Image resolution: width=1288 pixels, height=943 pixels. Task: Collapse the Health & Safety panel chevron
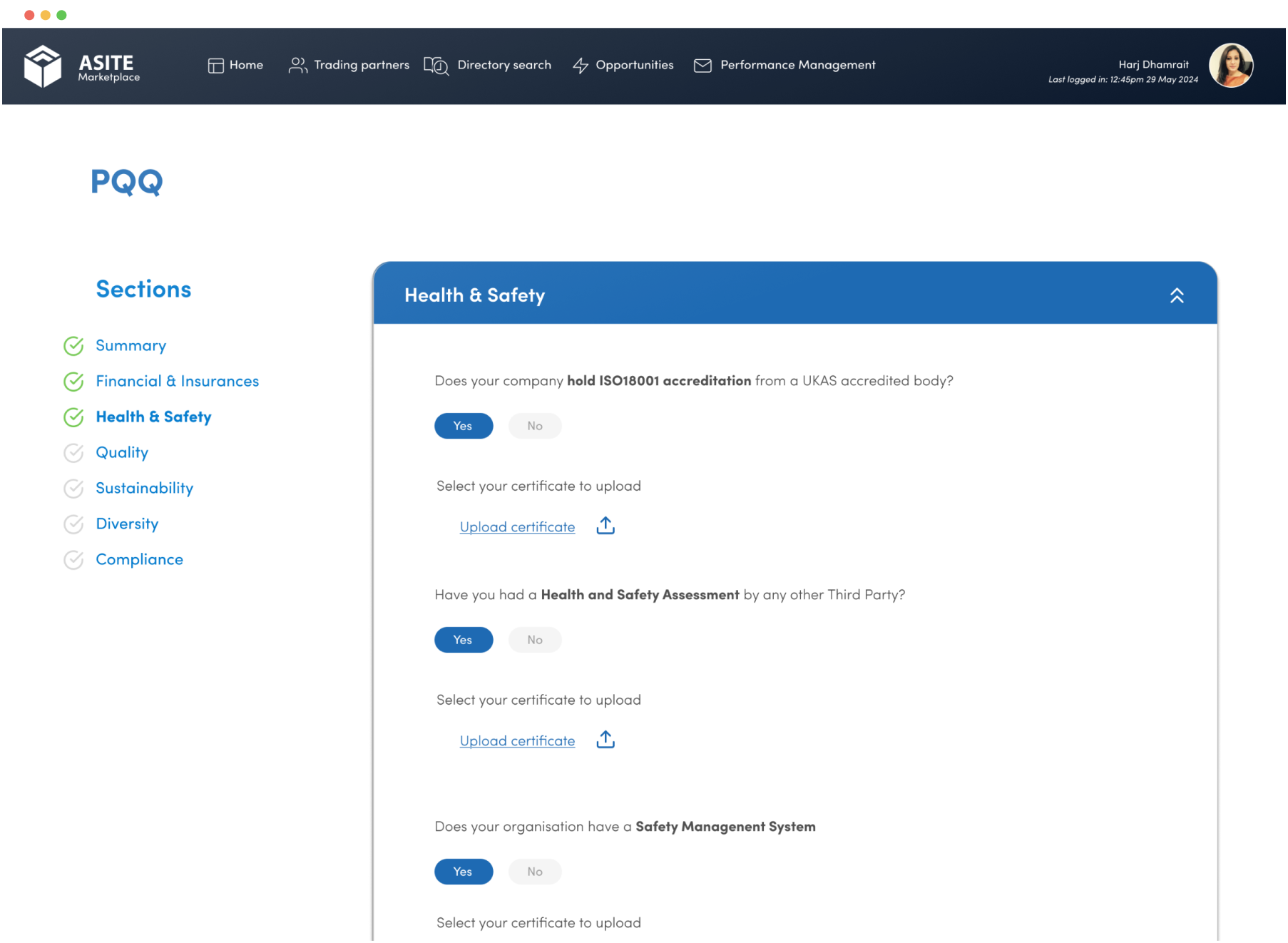coord(1177,295)
